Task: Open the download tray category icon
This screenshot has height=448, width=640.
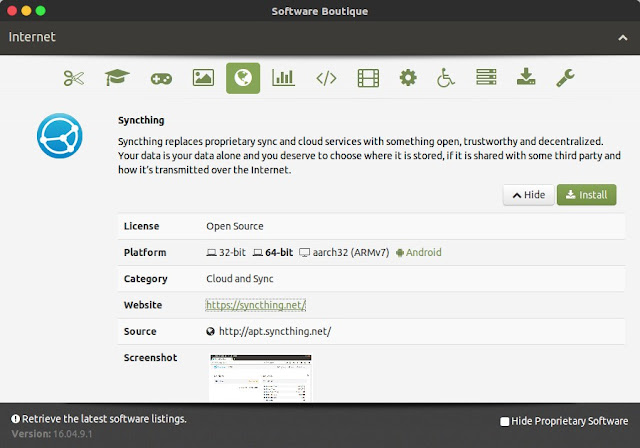Action: pos(526,77)
